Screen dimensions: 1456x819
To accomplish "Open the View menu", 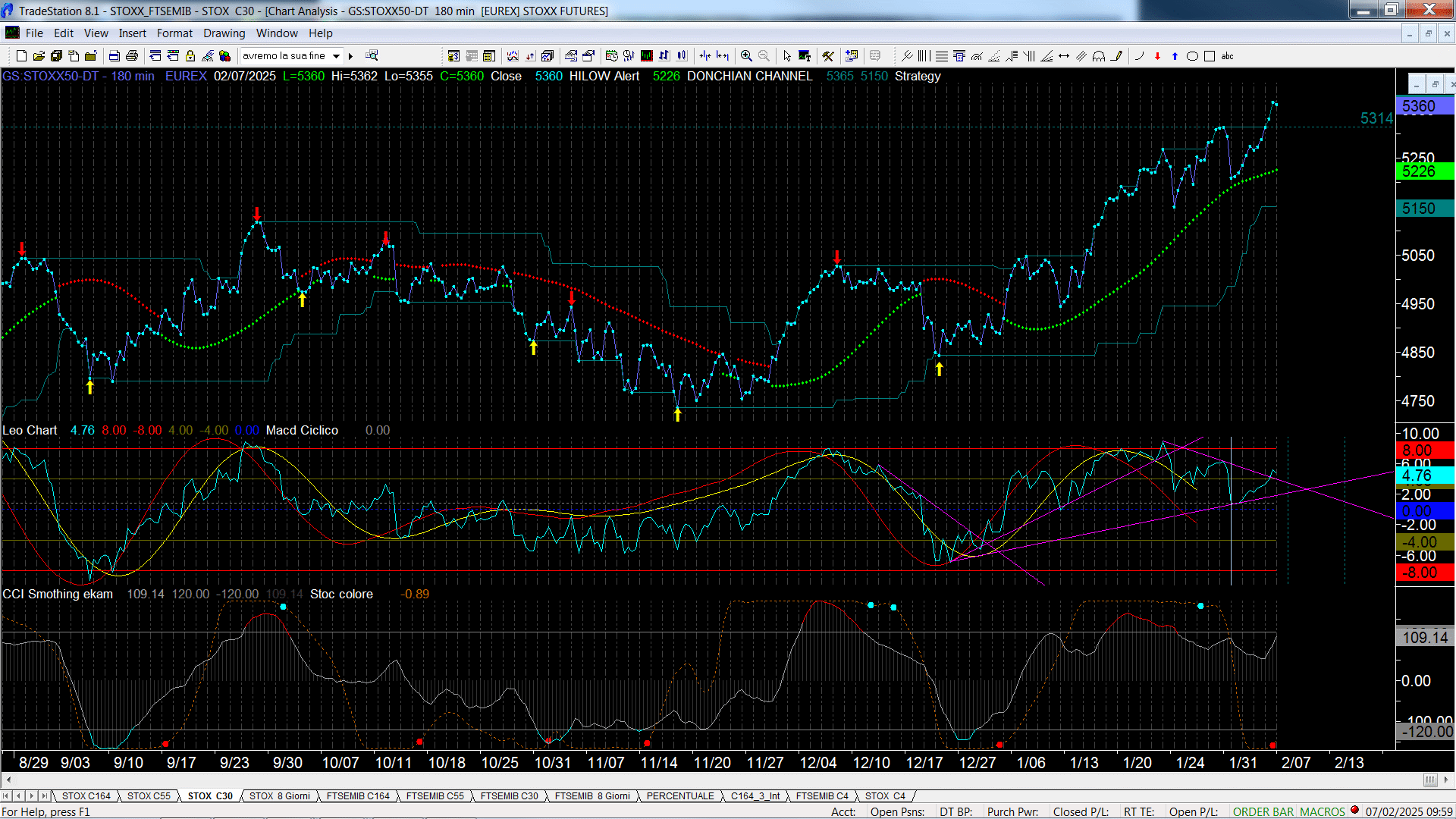I will coord(96,33).
